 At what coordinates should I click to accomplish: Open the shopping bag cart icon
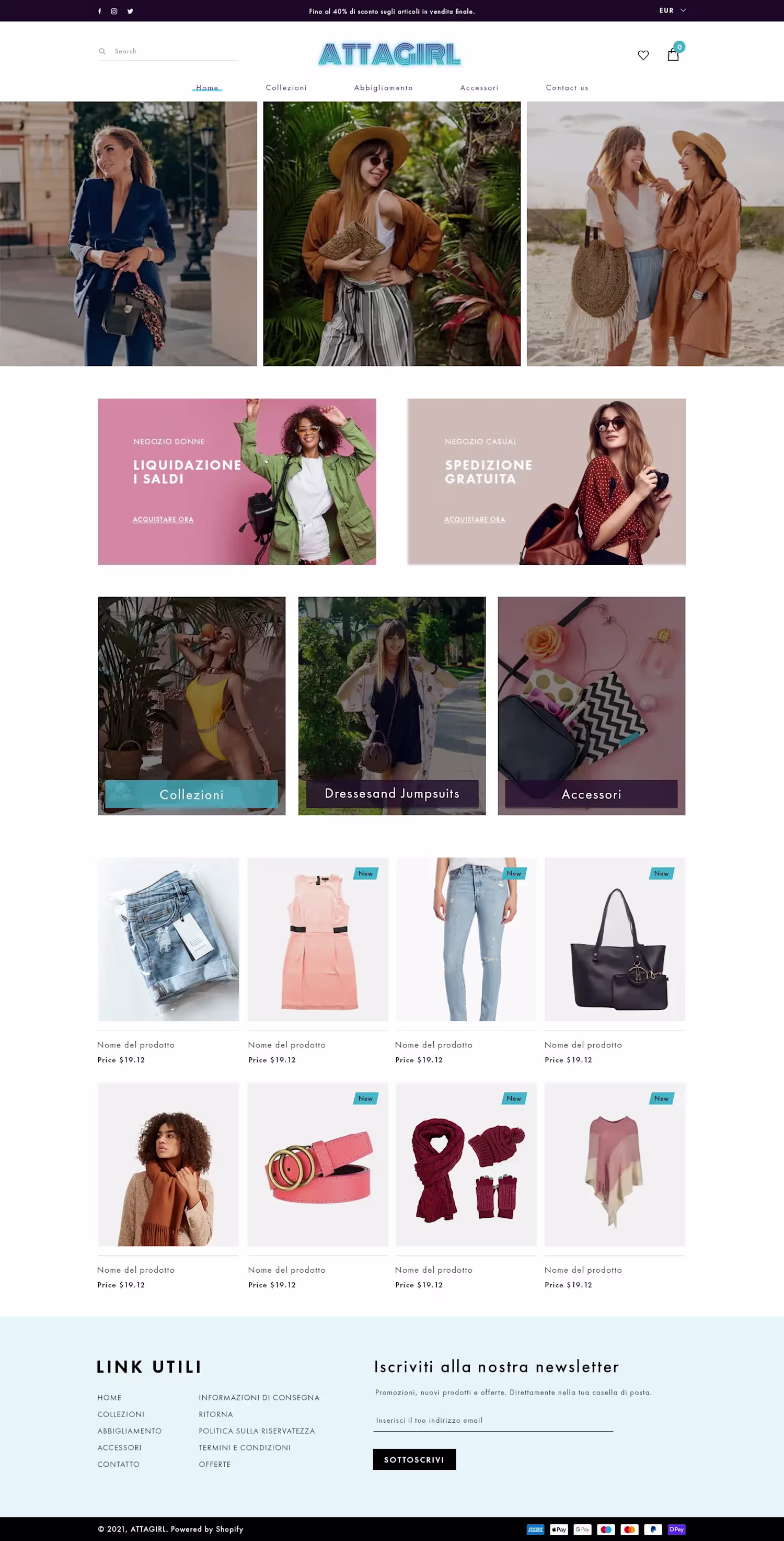(x=673, y=55)
